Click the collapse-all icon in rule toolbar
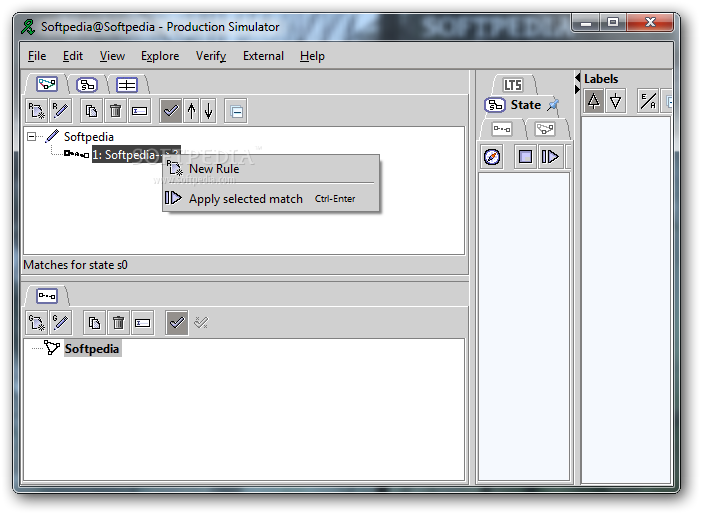The image size is (701, 514). pos(236,111)
